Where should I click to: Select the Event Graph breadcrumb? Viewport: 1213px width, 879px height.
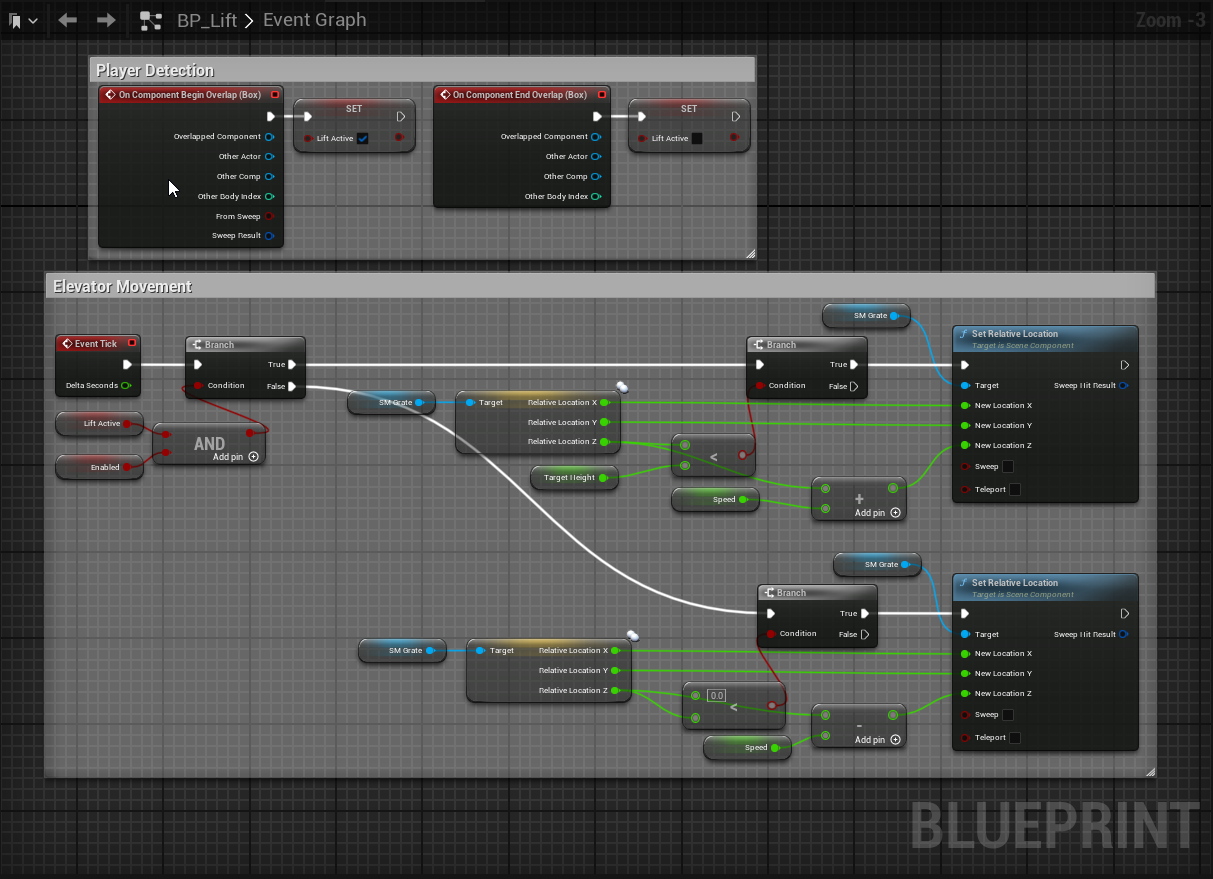pyautogui.click(x=315, y=20)
